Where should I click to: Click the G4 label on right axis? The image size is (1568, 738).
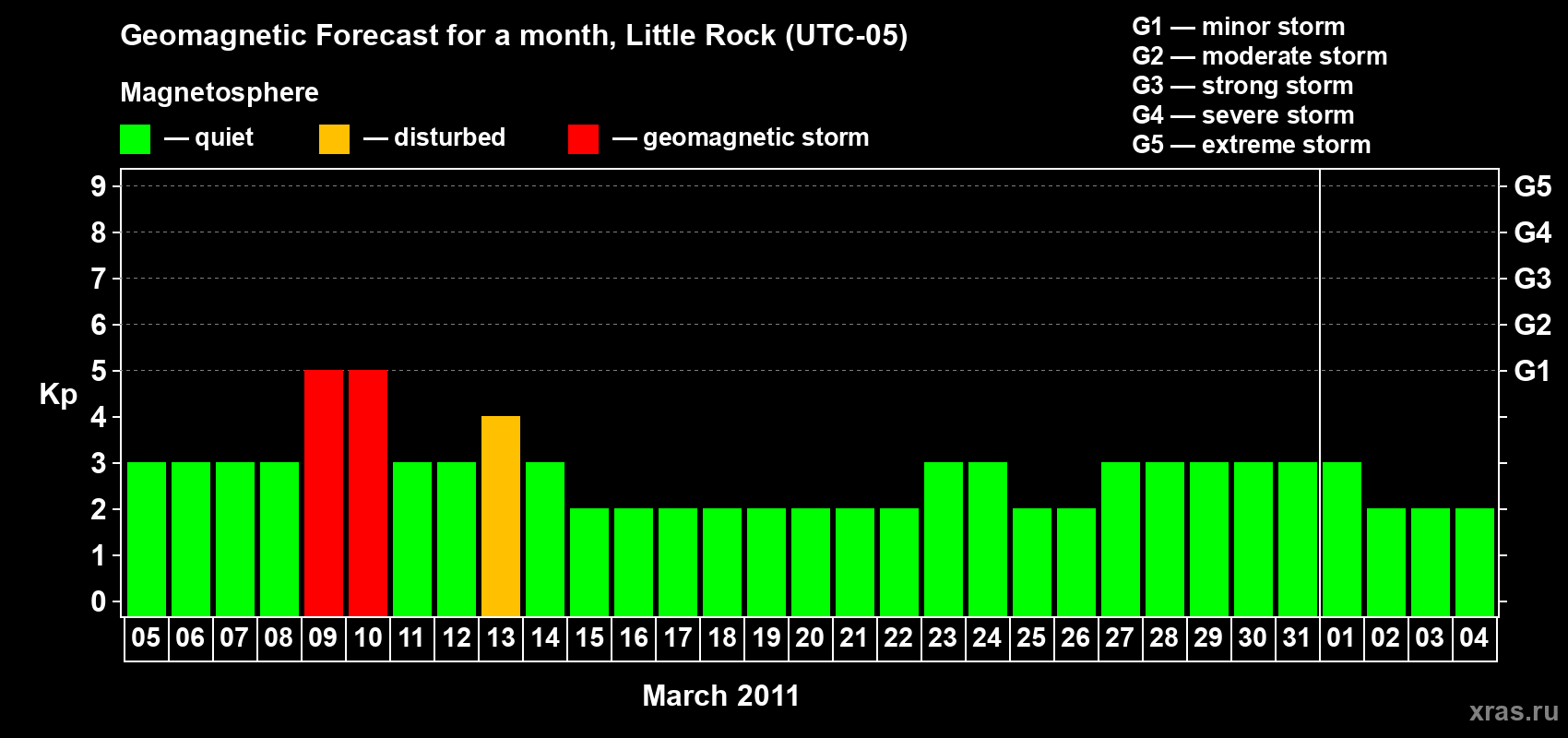pos(1533,232)
